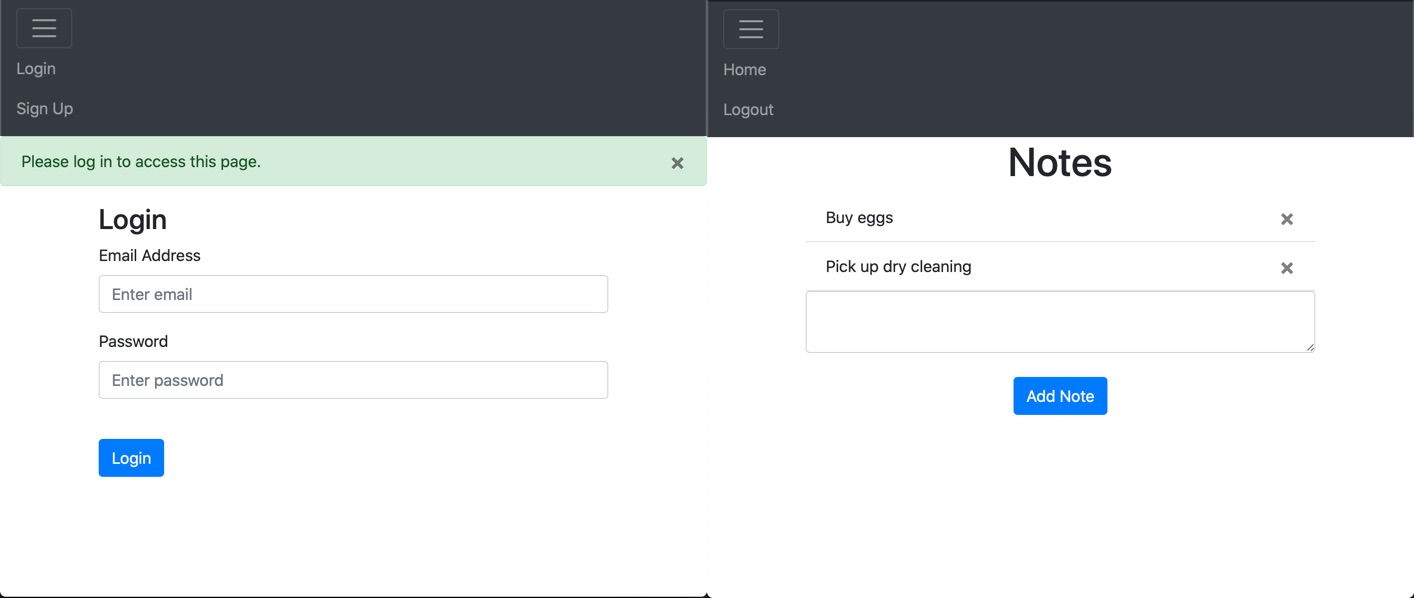Open the Sign Up nav link
Image resolution: width=1414 pixels, height=598 pixels.
pyautogui.click(x=45, y=109)
